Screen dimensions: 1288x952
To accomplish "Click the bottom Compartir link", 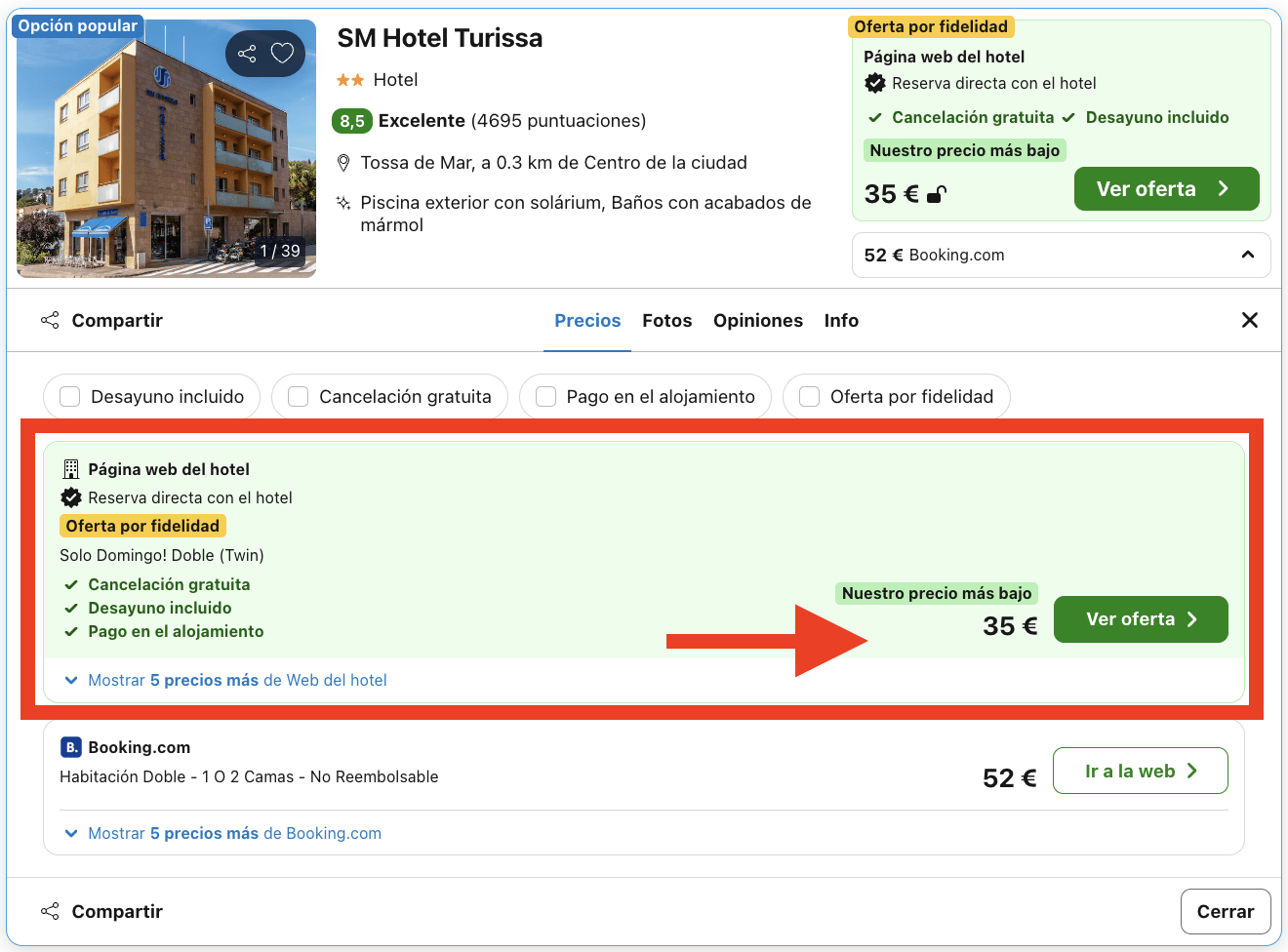I will click(x=117, y=911).
